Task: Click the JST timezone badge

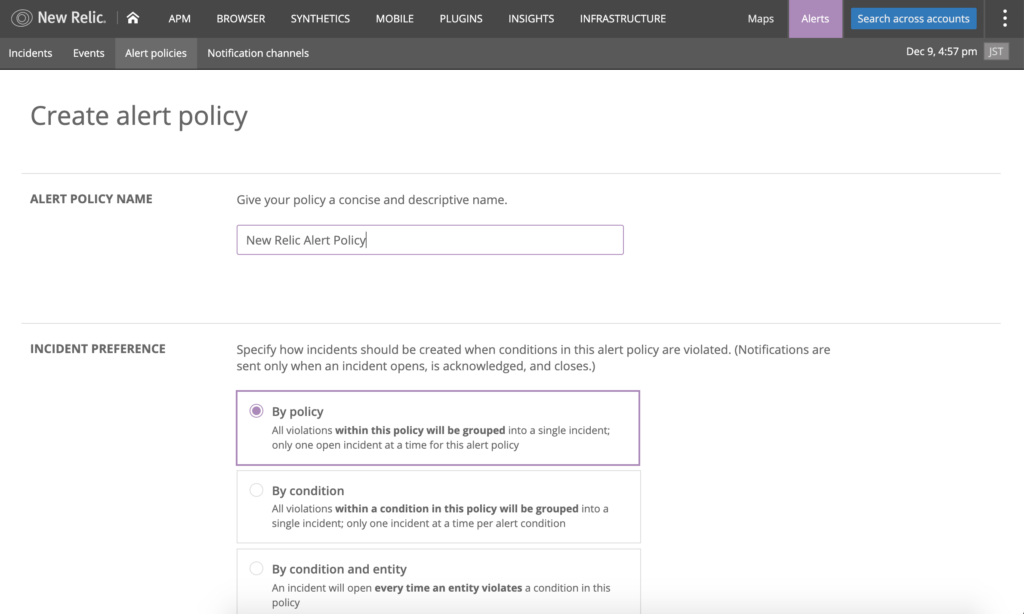Action: (x=996, y=52)
